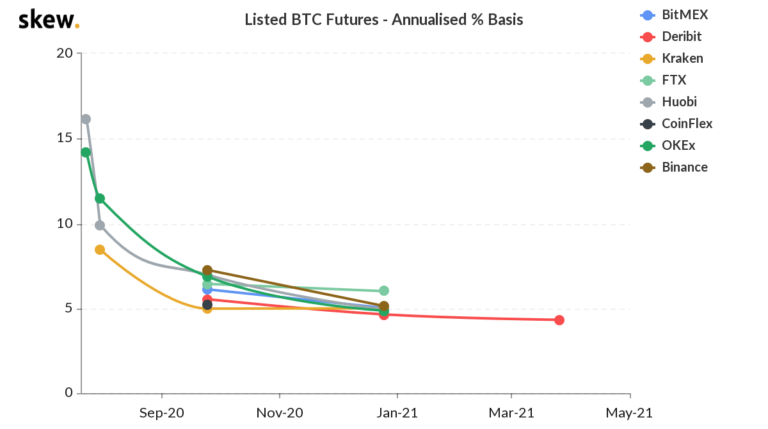Click the chart title Listed BTC Futures
The image size is (768, 429).
point(384,20)
